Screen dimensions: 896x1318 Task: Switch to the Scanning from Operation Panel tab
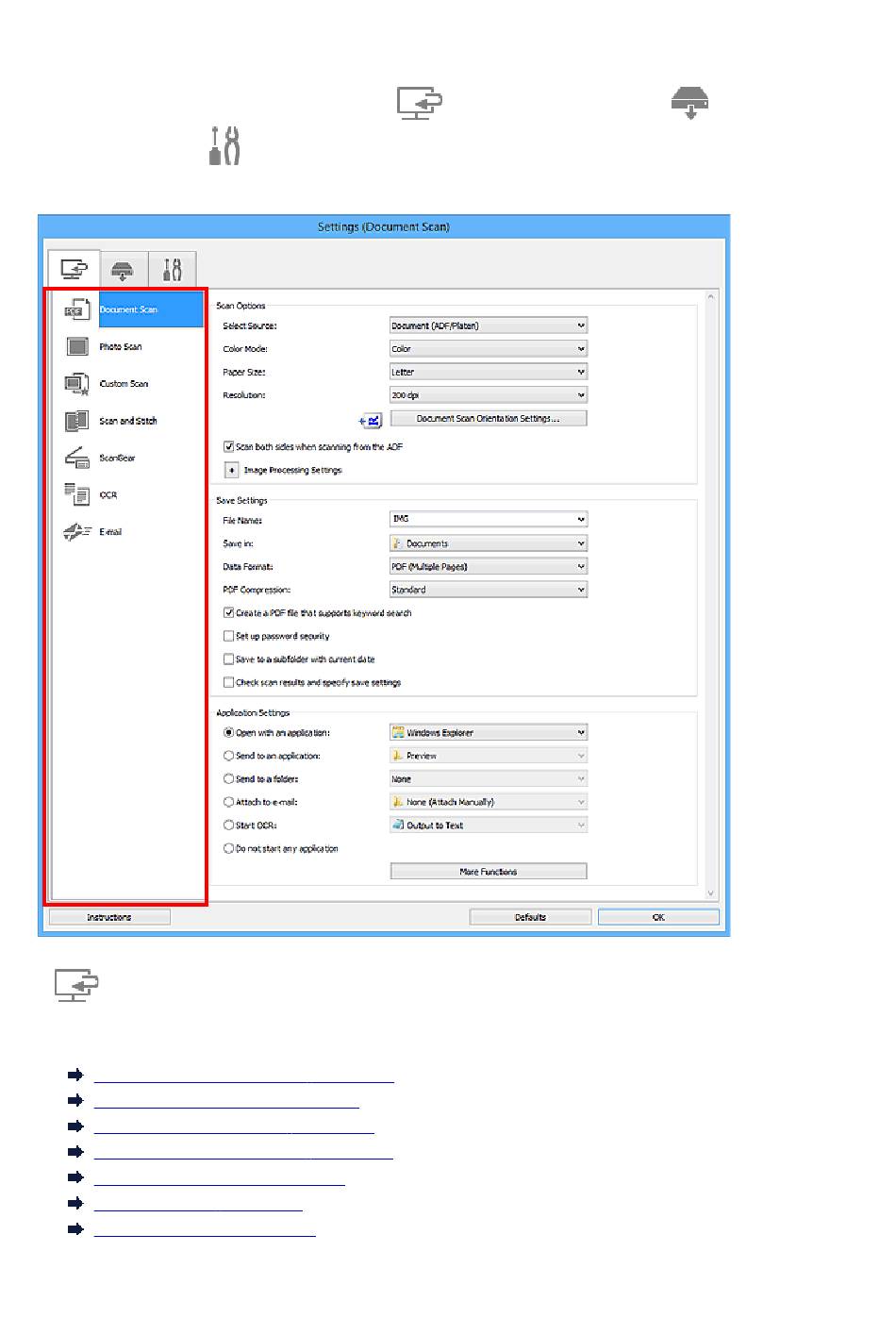coord(124,270)
